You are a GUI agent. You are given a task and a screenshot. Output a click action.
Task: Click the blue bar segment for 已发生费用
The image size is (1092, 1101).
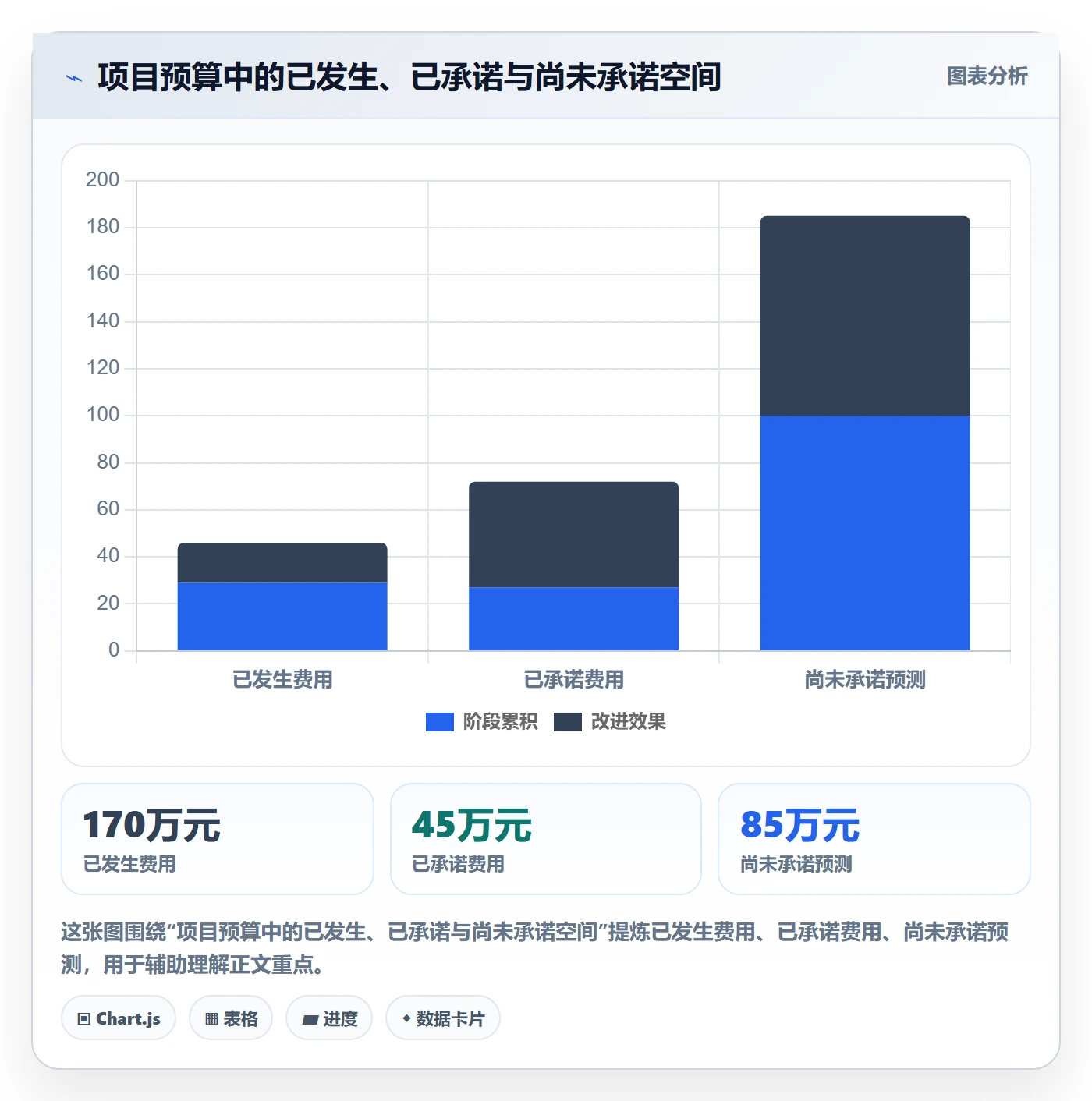click(x=282, y=616)
